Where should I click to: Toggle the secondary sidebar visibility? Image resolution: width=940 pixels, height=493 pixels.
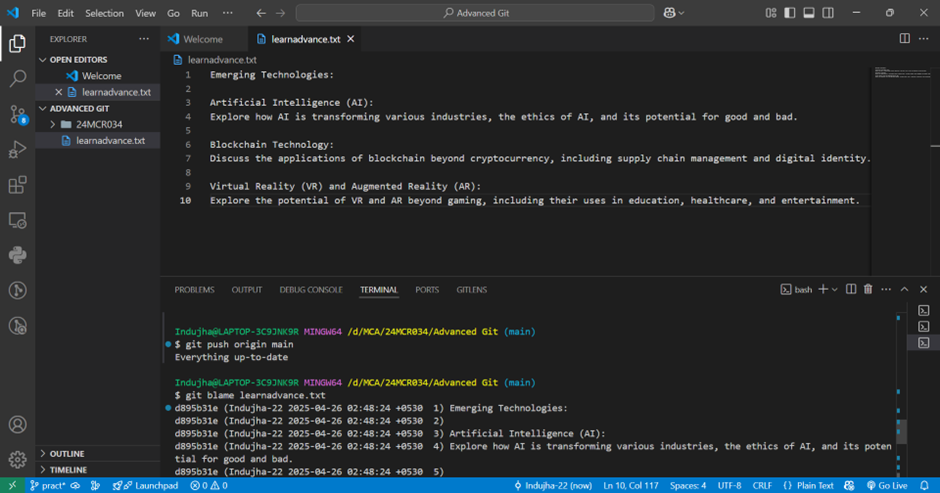pos(828,13)
